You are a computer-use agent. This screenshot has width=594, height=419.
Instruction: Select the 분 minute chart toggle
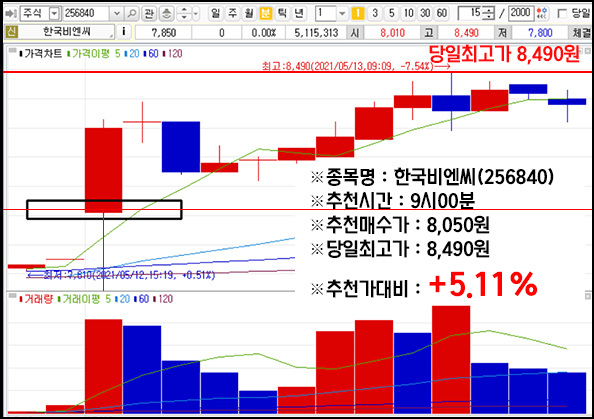(266, 14)
